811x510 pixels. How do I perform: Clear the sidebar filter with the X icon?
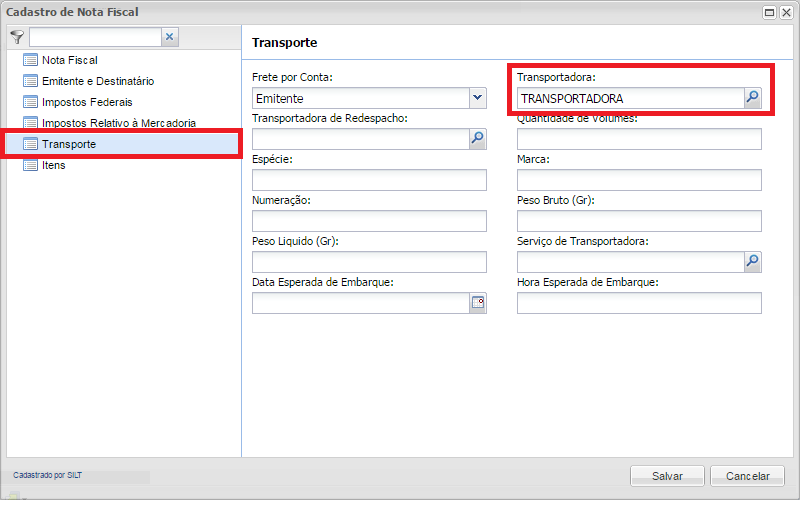tap(169, 37)
